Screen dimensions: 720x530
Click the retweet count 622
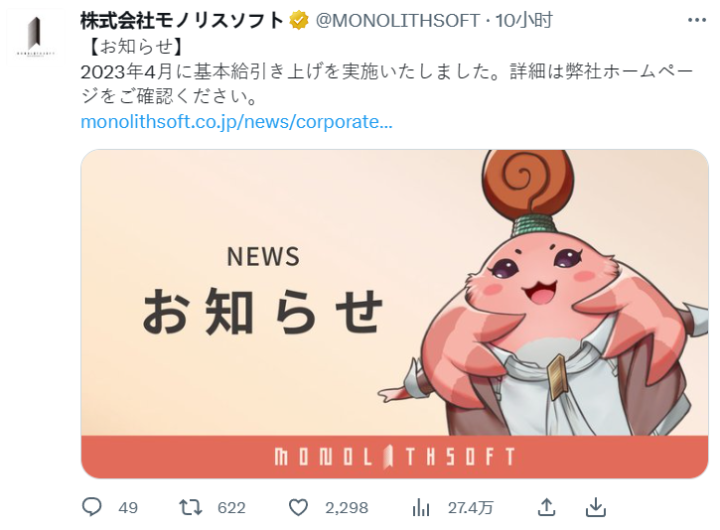pyautogui.click(x=231, y=507)
